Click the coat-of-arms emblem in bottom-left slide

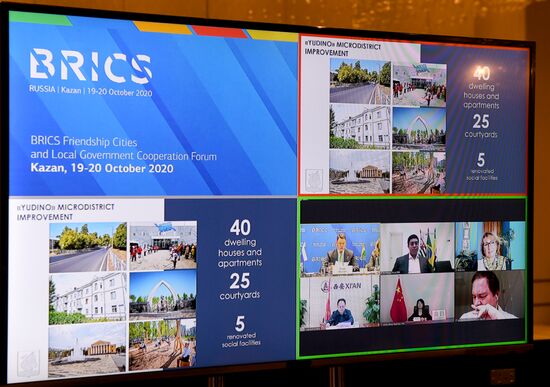28,363
